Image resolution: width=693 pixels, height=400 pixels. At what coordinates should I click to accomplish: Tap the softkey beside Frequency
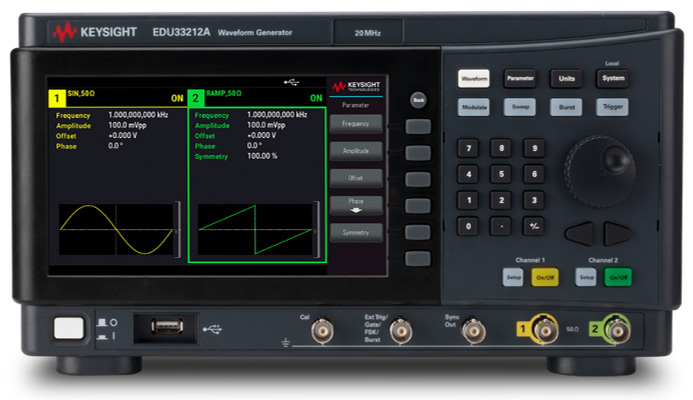click(418, 126)
